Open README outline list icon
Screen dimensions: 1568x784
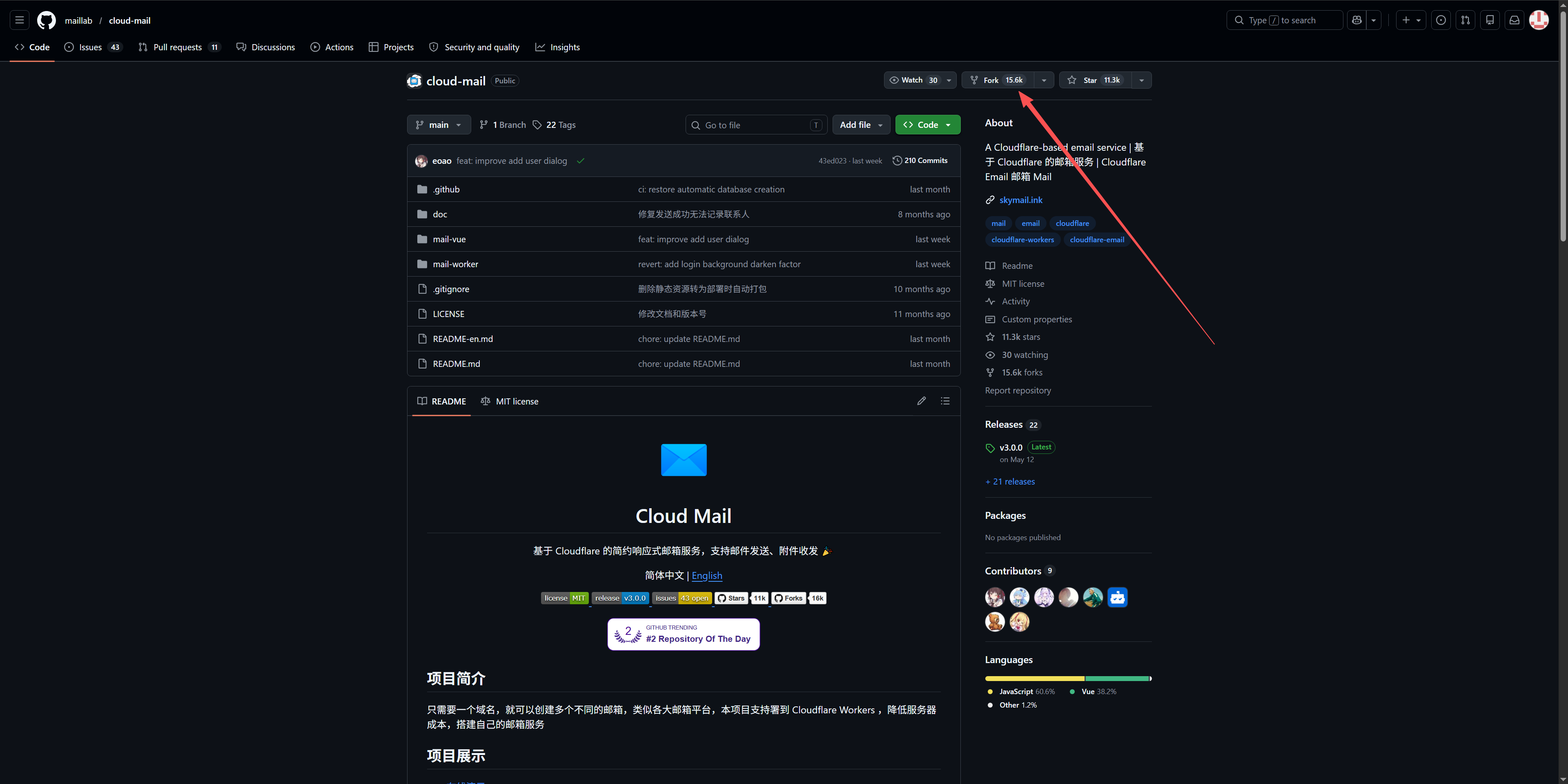point(945,401)
